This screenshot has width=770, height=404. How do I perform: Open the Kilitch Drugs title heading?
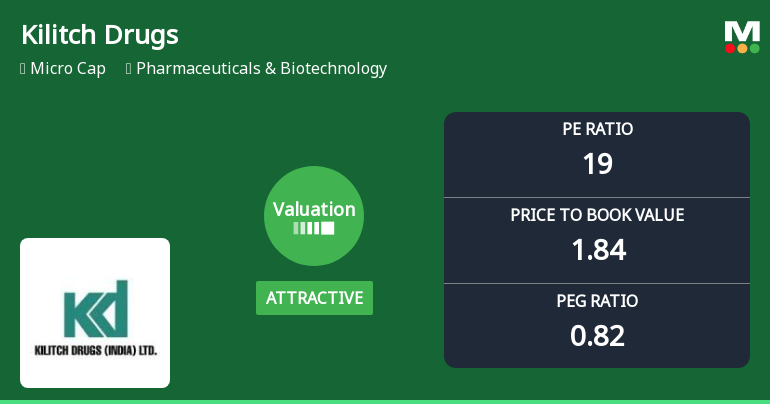[x=99, y=35]
